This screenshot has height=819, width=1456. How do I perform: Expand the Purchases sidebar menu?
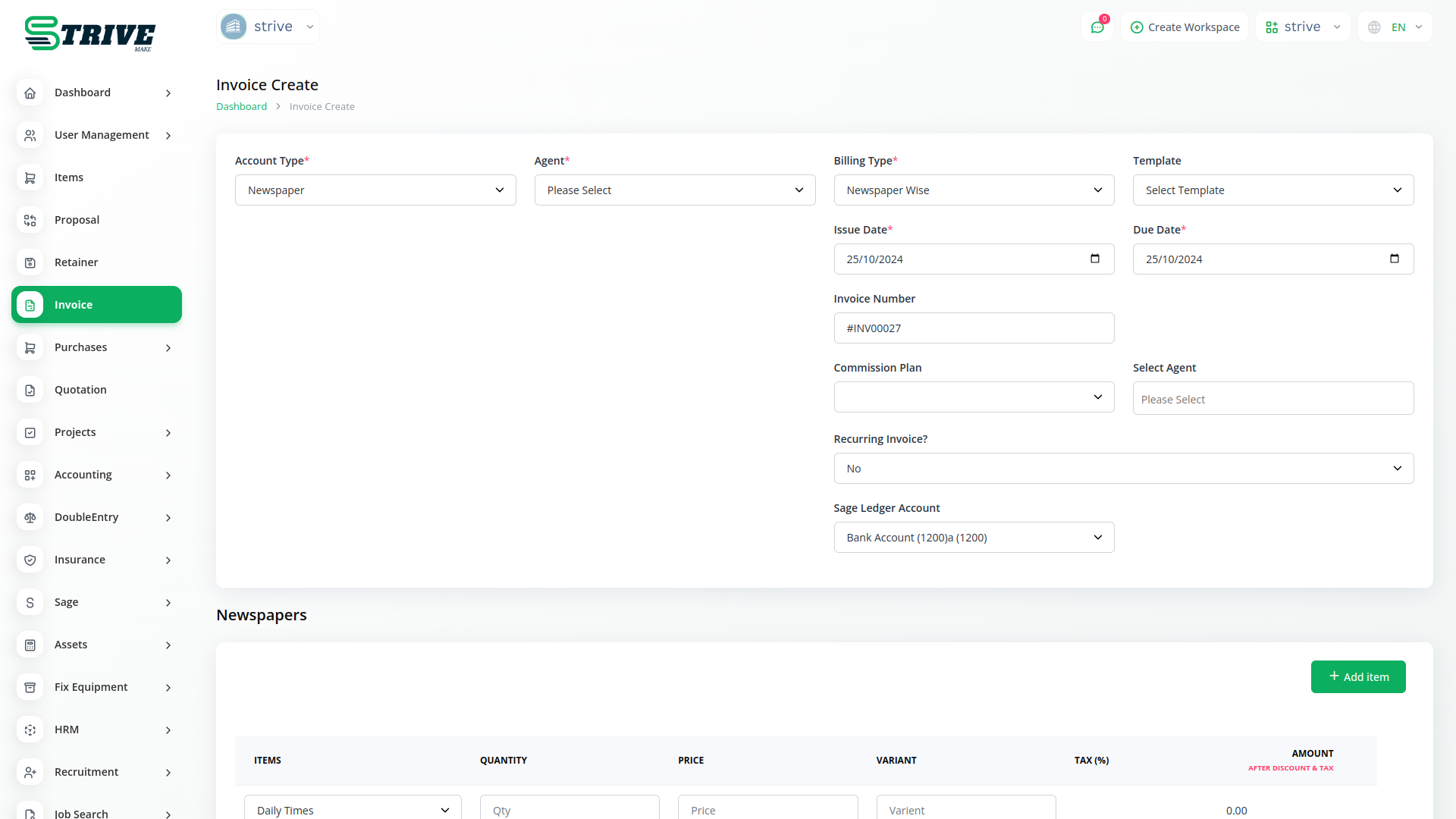[96, 347]
